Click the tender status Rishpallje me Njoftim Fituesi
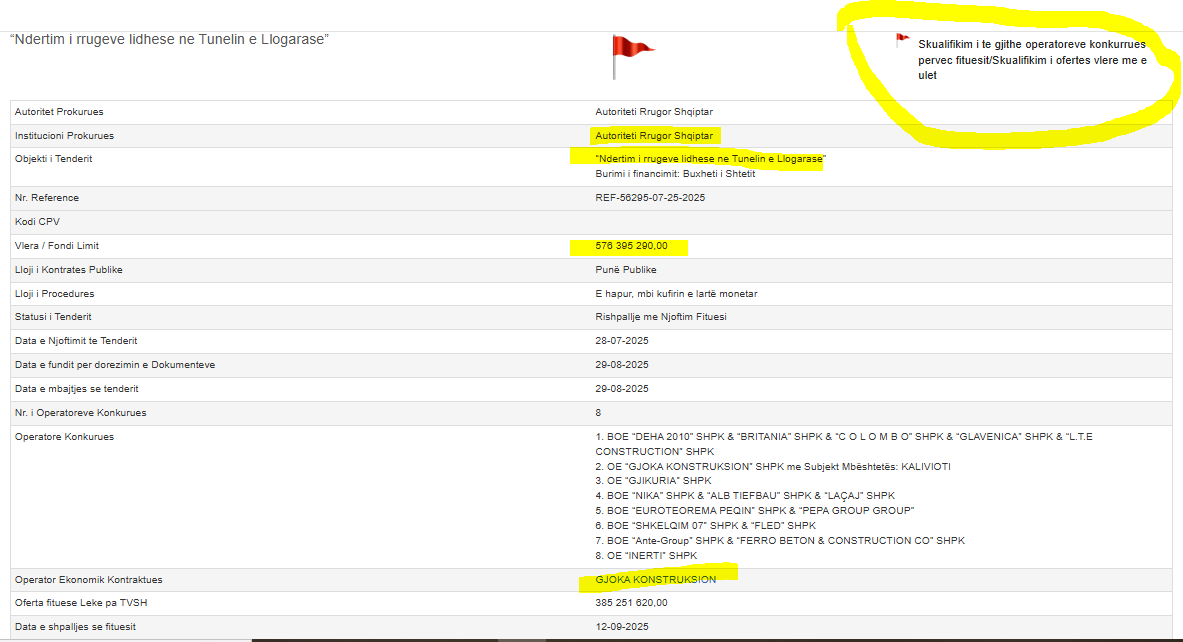Screen dimensions: 1183x642 [661, 317]
